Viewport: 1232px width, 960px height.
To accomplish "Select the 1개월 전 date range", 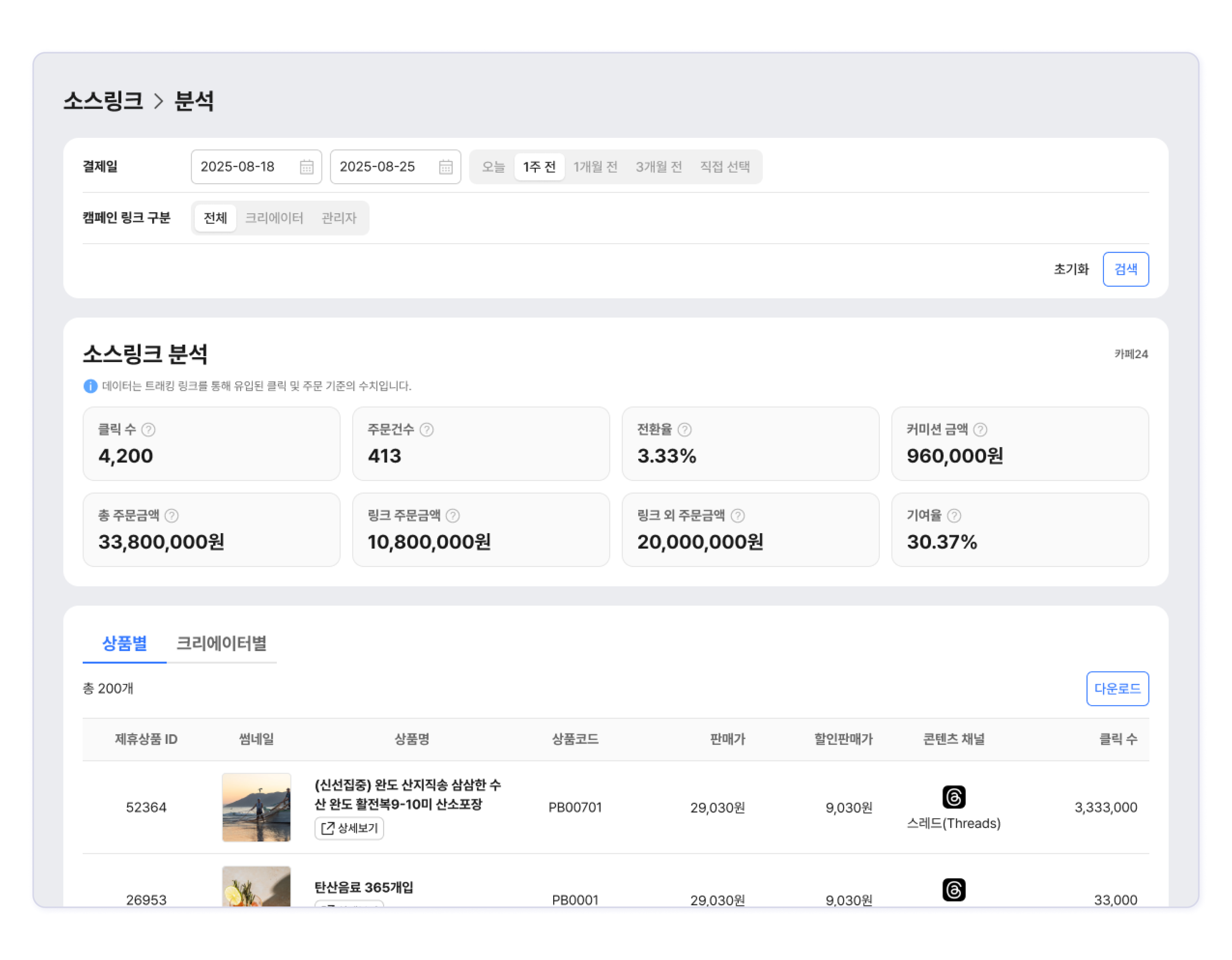I will 595,167.
